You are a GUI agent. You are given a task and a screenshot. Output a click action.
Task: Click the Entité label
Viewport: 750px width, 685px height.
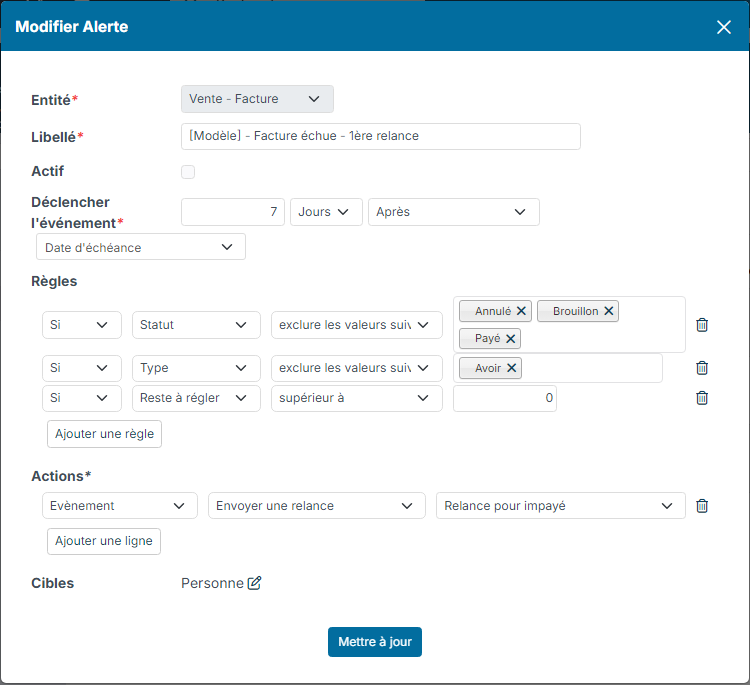tap(55, 100)
